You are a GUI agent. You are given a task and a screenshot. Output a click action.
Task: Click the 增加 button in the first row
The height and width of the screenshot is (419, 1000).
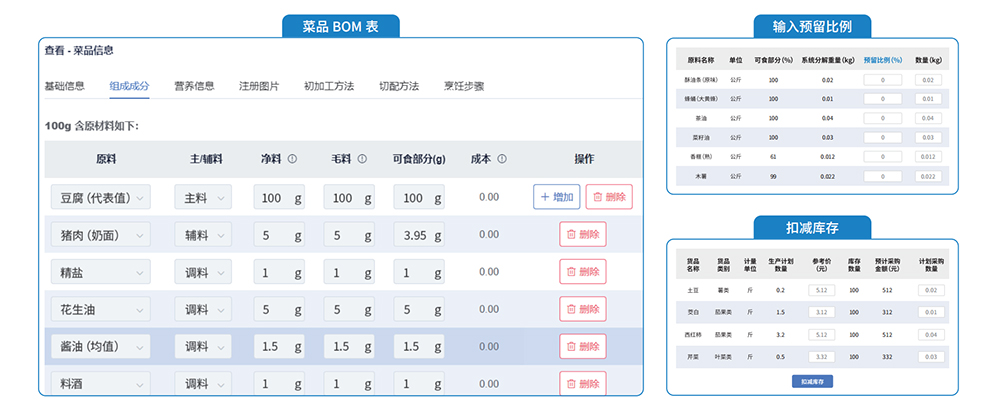pos(555,197)
